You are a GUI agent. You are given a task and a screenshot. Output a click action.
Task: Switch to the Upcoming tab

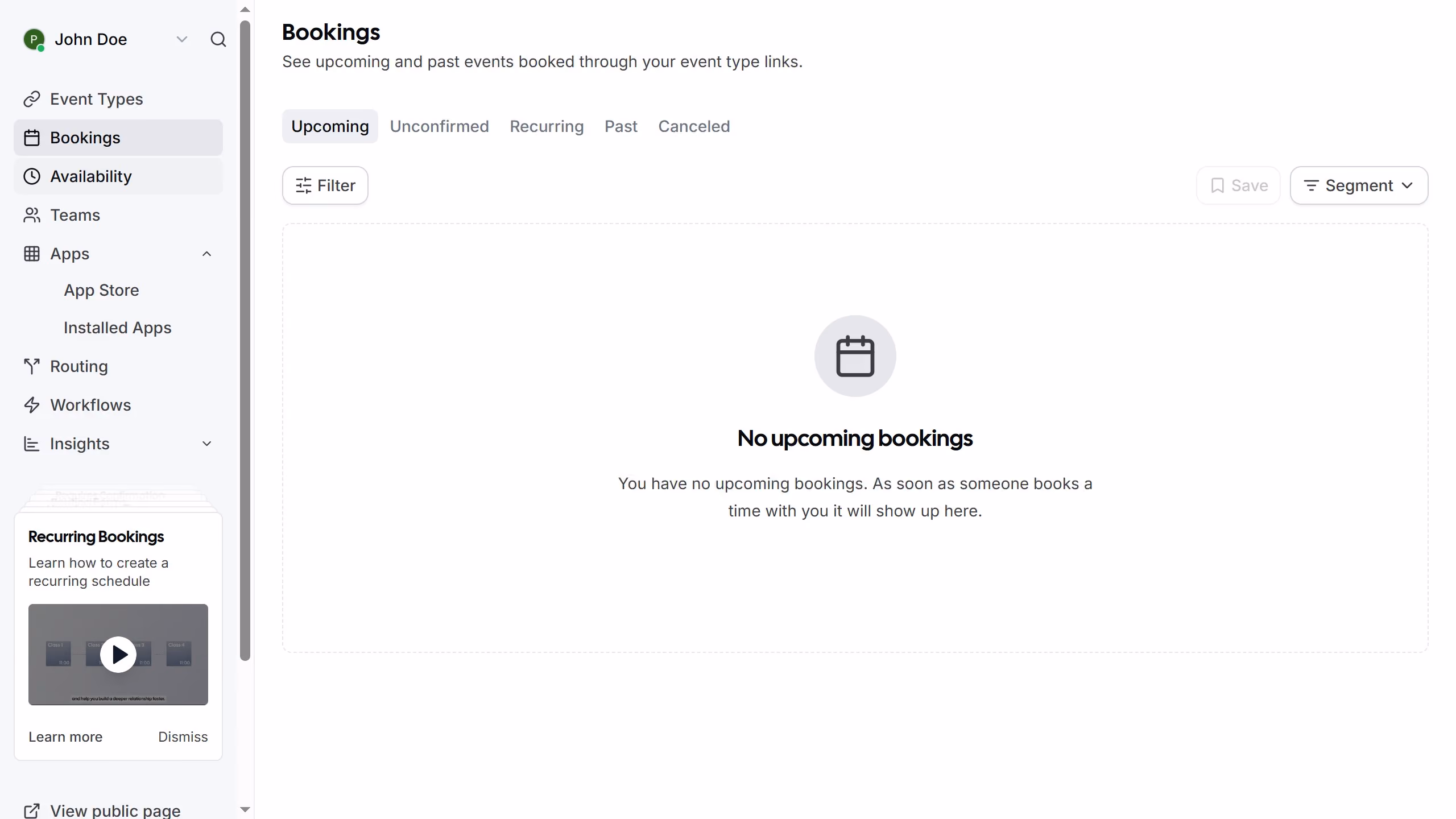click(330, 126)
